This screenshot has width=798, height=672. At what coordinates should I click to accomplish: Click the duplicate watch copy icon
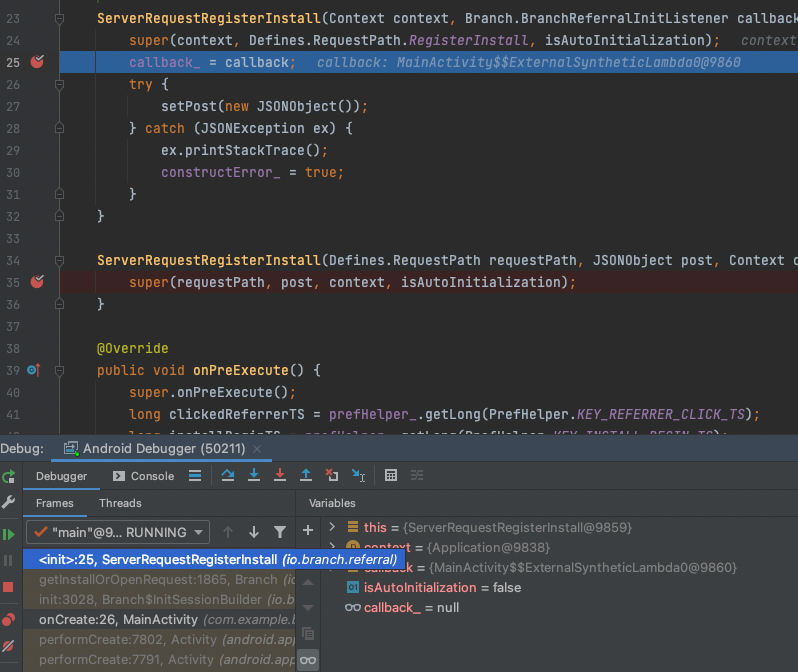point(308,633)
